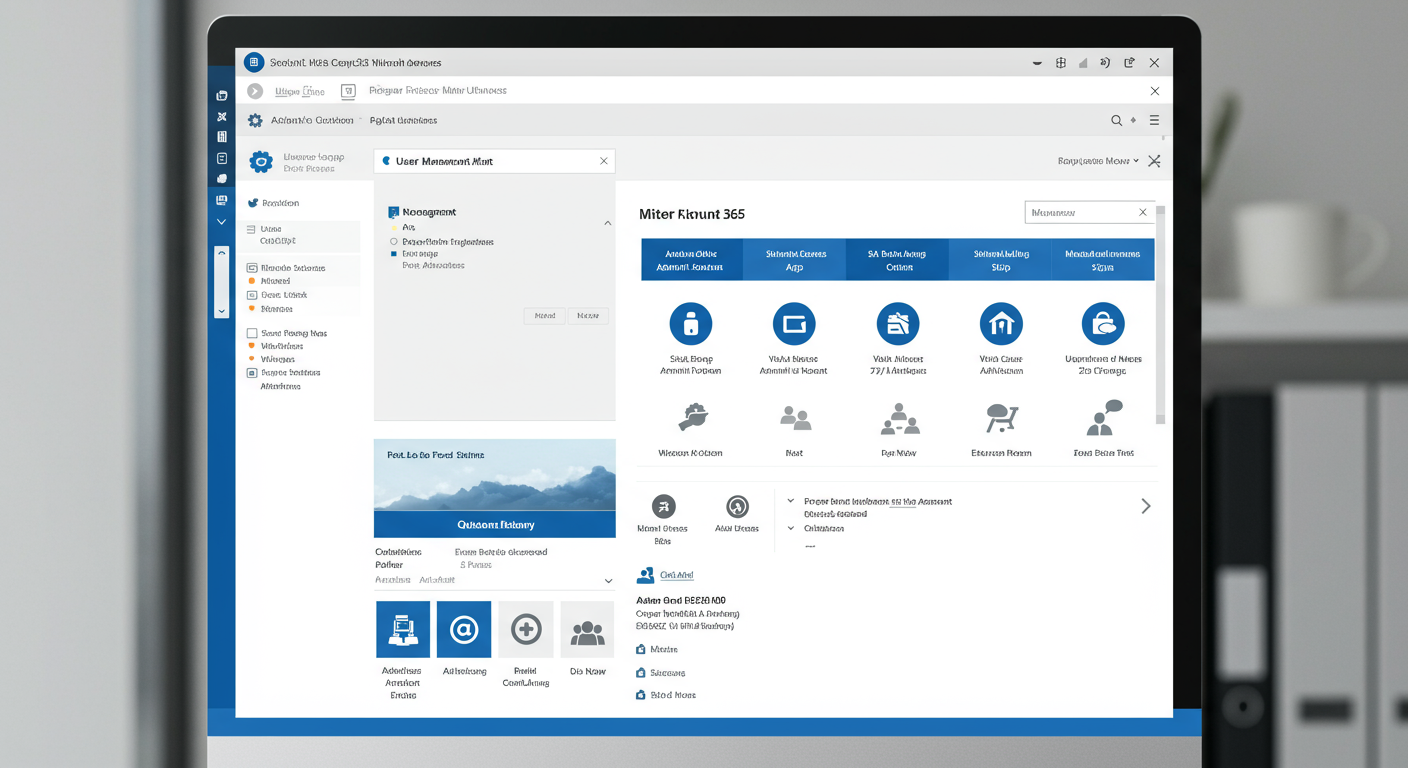Expand the first chevron row beside the dark circle icons
1408x768 pixels.
tap(791, 501)
